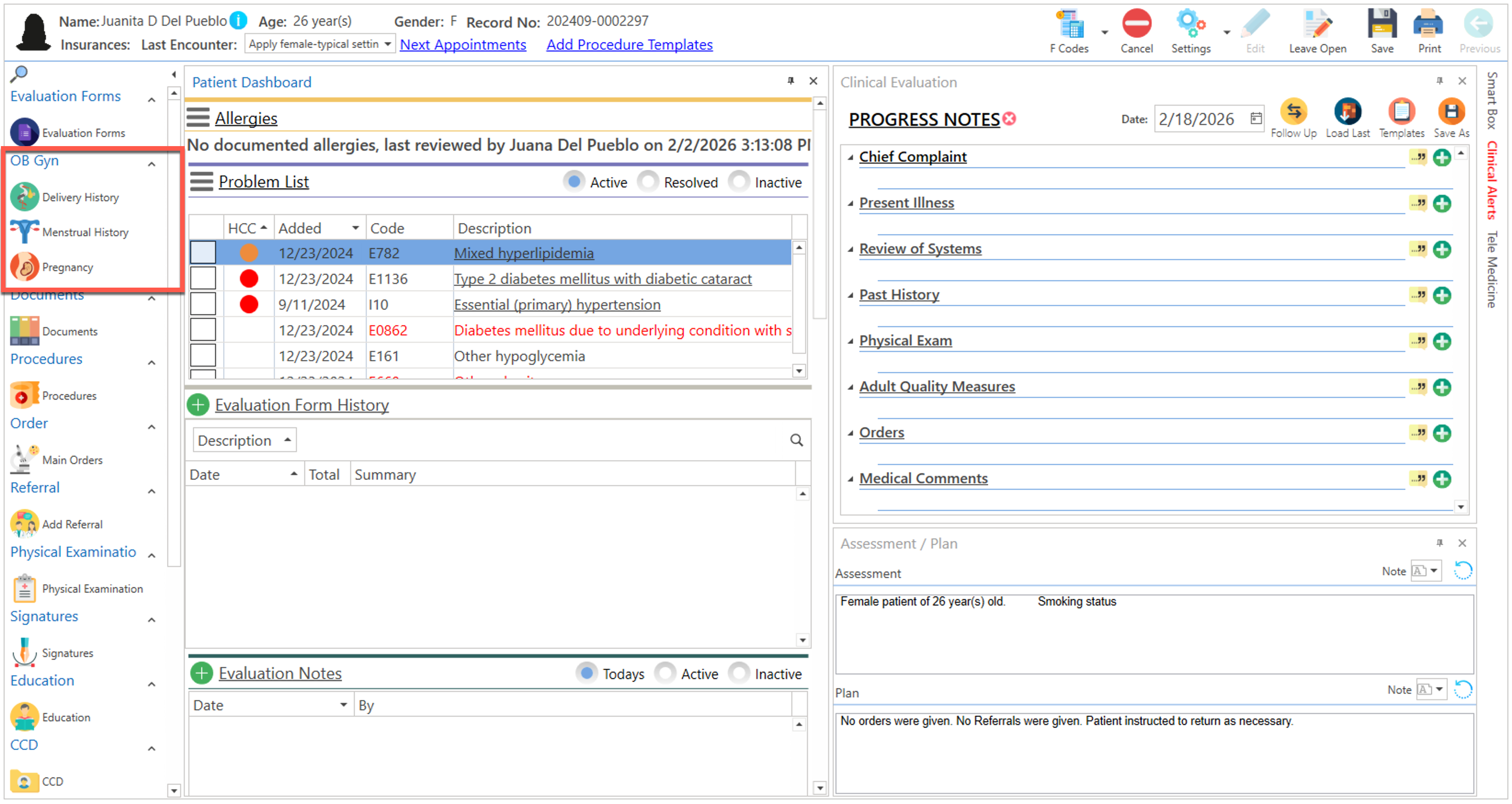Click the Add Procedure Templates link
This screenshot has height=804, width=1512.
tap(629, 45)
